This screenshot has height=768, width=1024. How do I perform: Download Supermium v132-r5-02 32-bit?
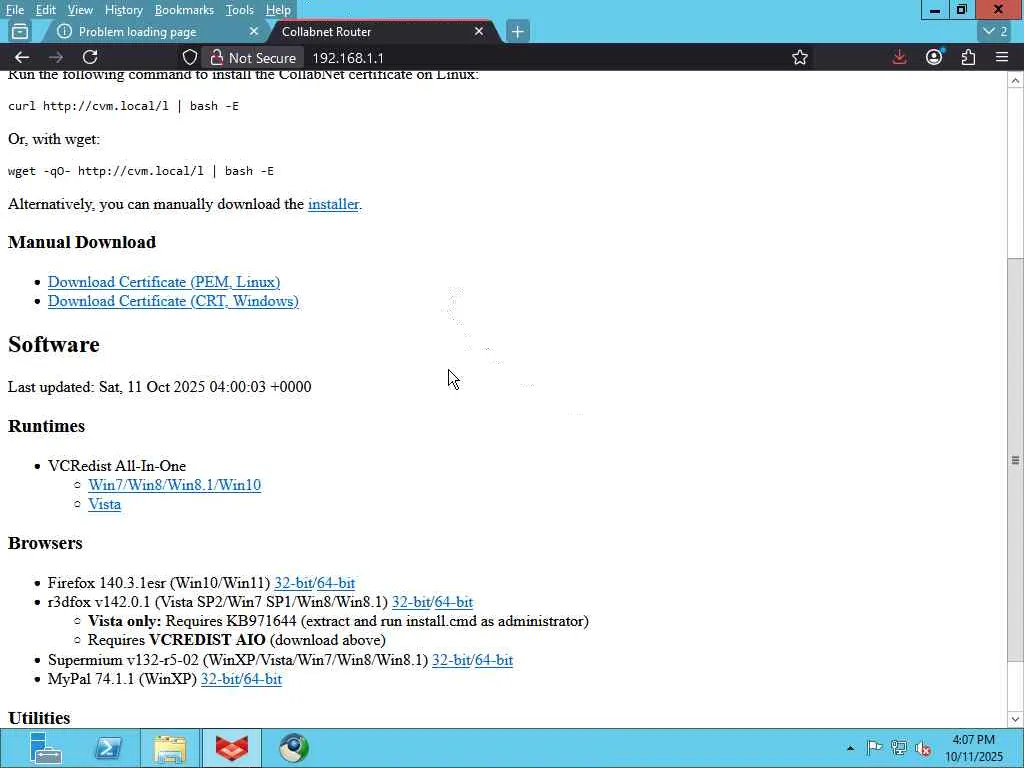(451, 660)
